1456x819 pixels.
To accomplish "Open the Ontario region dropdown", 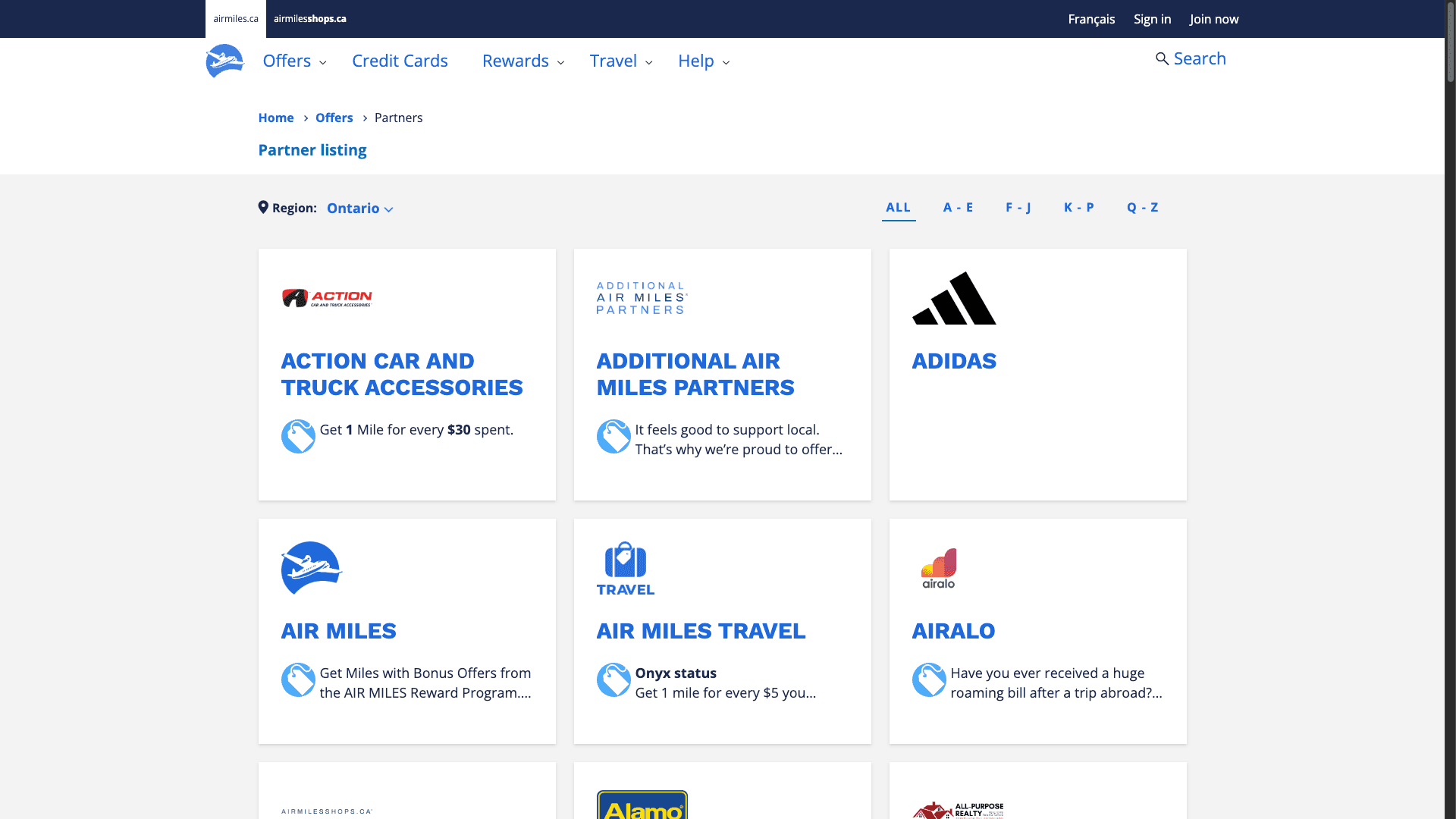I will pos(359,209).
